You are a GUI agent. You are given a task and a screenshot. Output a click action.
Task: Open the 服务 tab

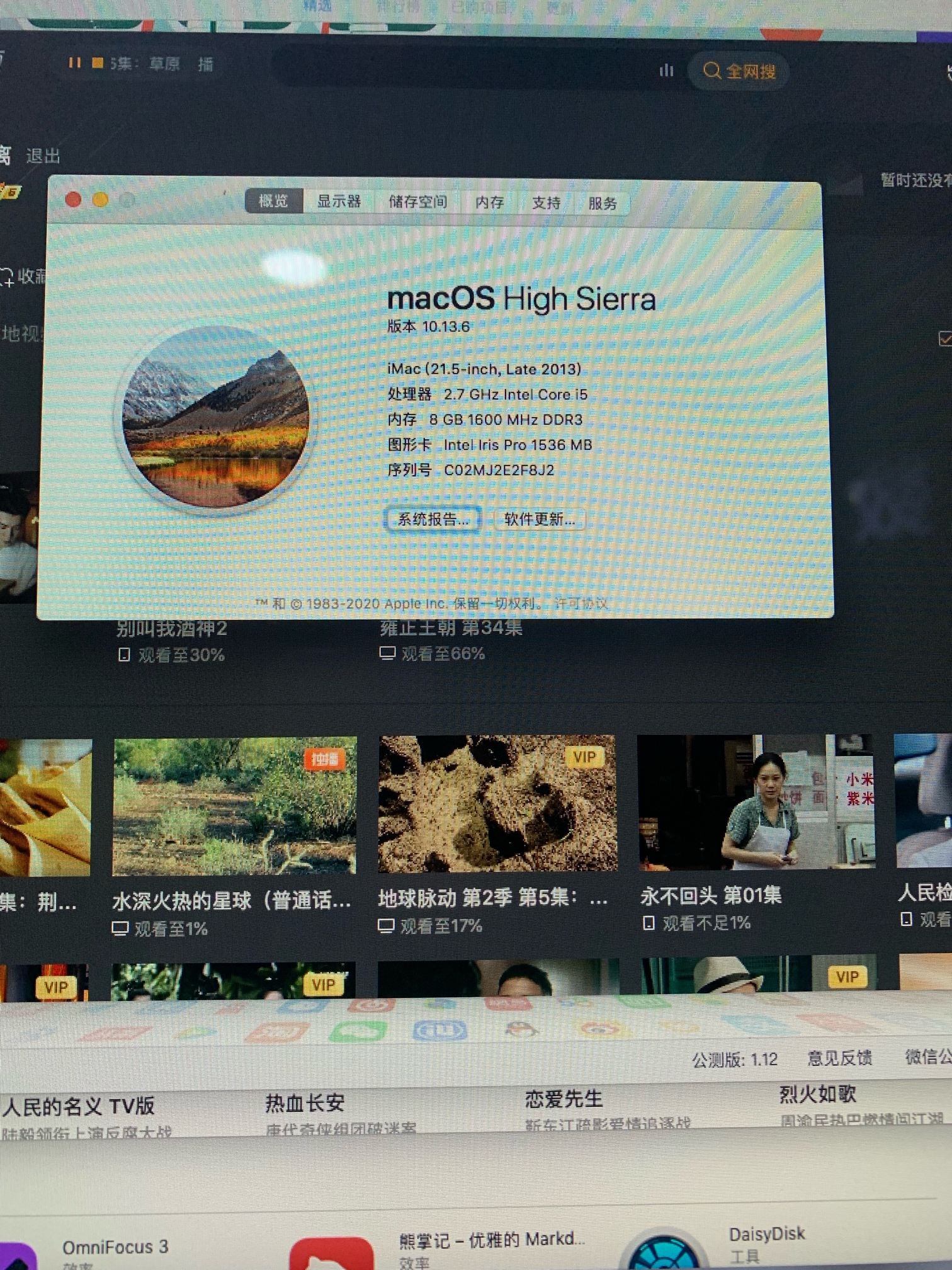pos(603,203)
